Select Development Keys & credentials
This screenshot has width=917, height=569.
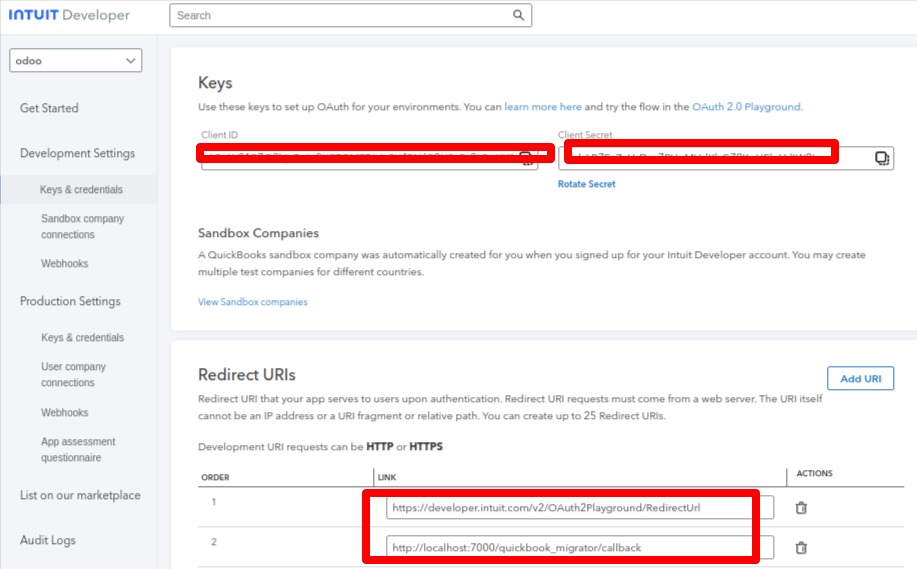tap(81, 189)
